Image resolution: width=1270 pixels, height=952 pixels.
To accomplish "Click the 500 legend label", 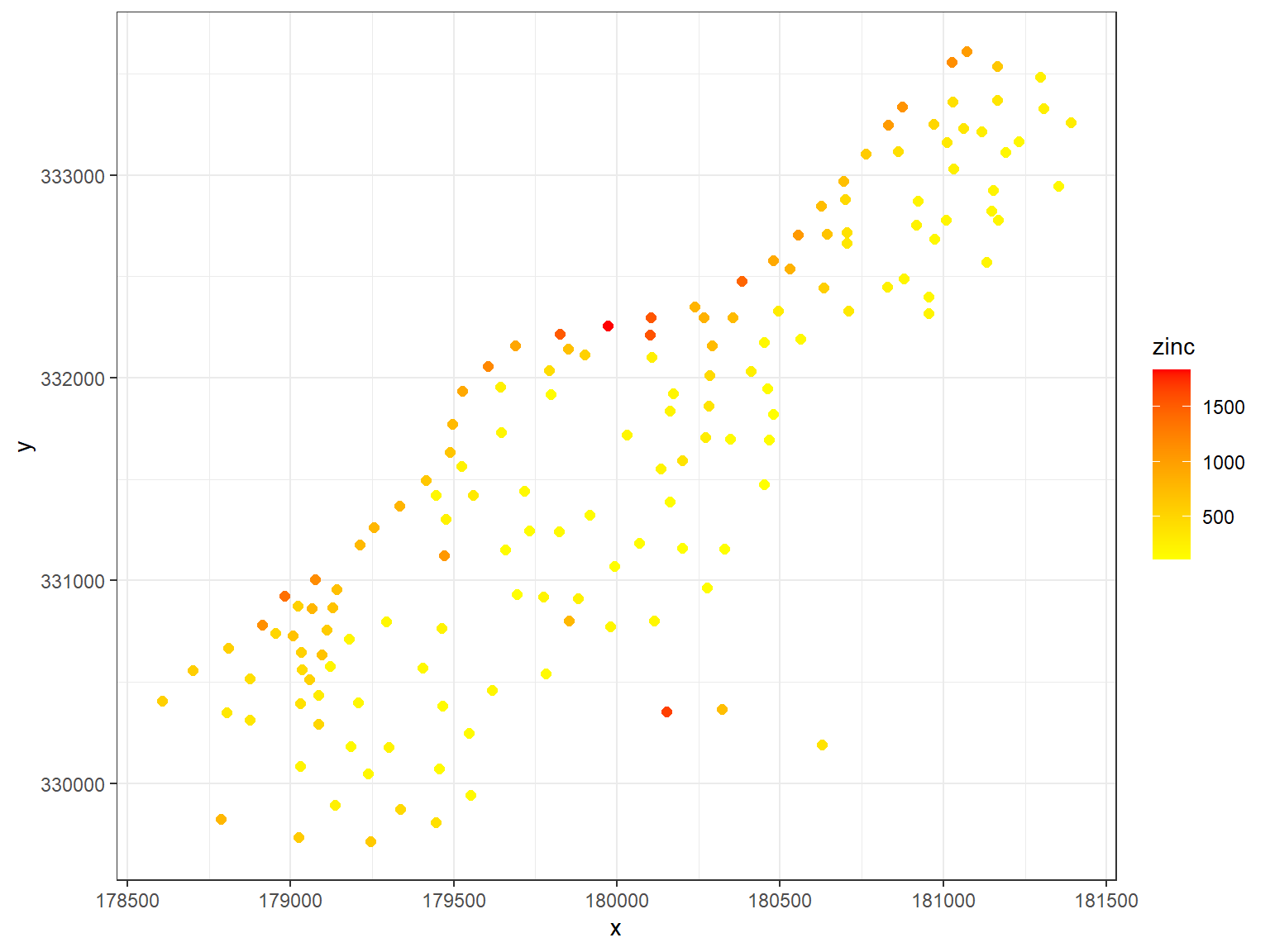I will coord(1218,517).
